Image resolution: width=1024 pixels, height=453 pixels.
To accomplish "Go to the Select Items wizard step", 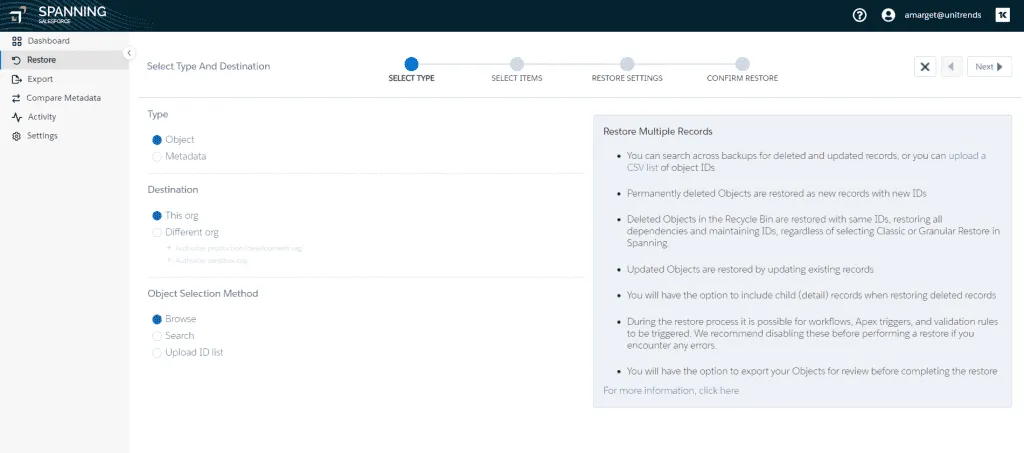I will click(x=517, y=65).
